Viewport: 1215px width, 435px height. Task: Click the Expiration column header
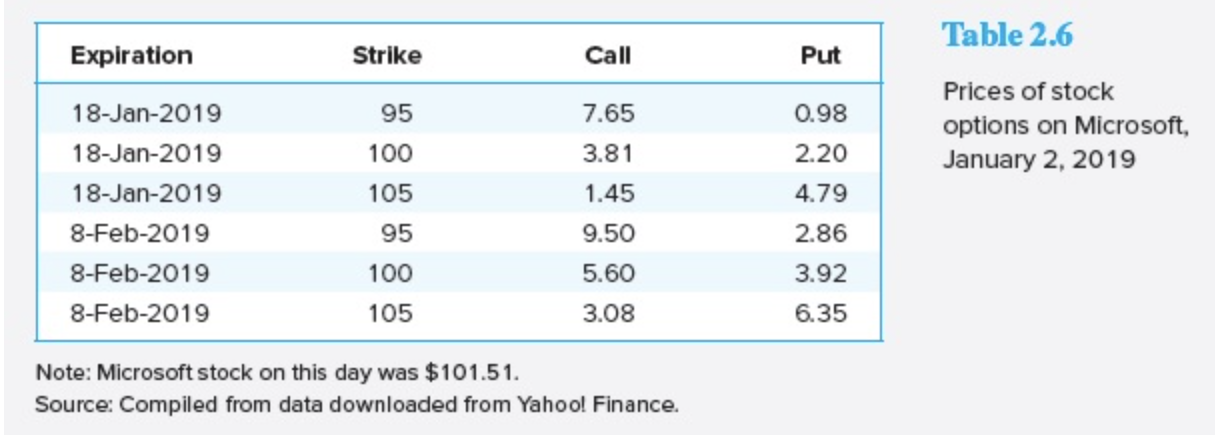coord(131,55)
